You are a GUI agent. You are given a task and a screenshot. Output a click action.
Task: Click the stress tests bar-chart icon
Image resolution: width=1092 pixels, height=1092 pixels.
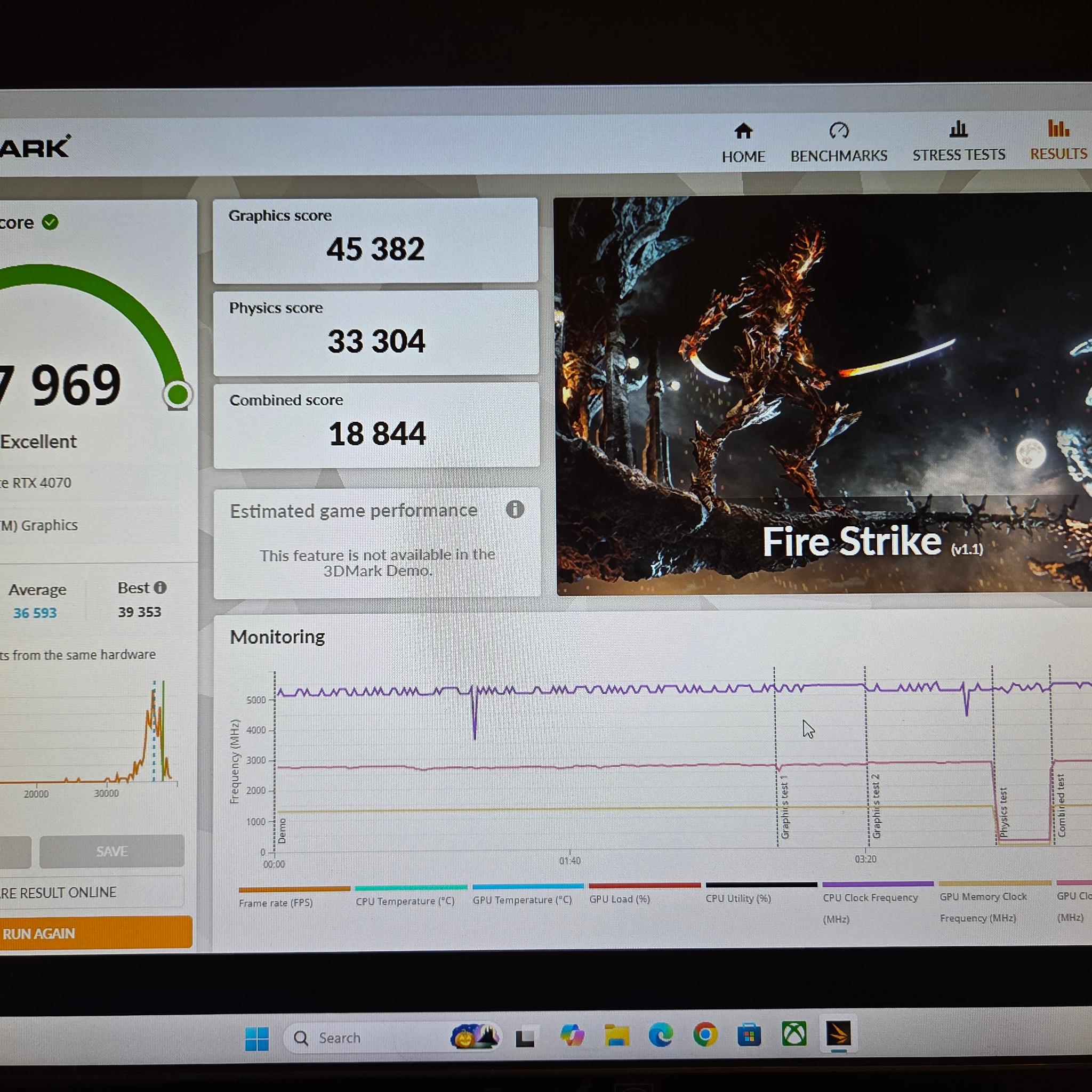958,130
